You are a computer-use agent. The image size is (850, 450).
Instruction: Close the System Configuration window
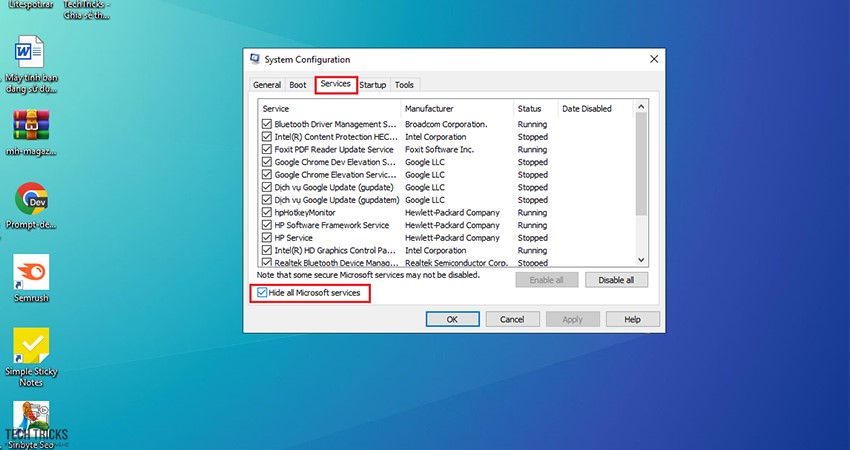(x=654, y=59)
